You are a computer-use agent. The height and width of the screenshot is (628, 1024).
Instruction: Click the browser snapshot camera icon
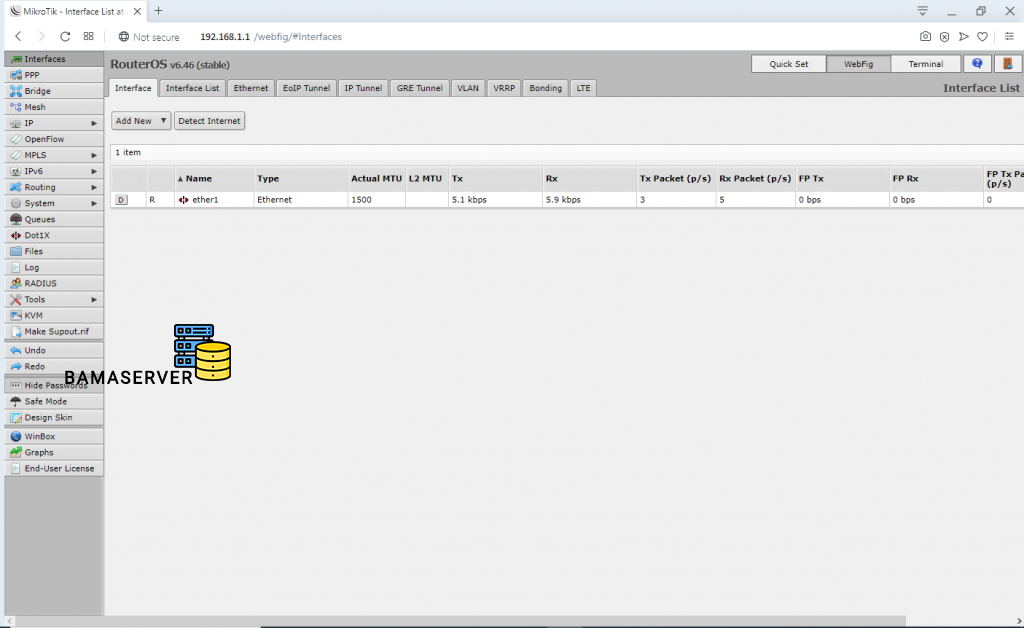pyautogui.click(x=925, y=37)
